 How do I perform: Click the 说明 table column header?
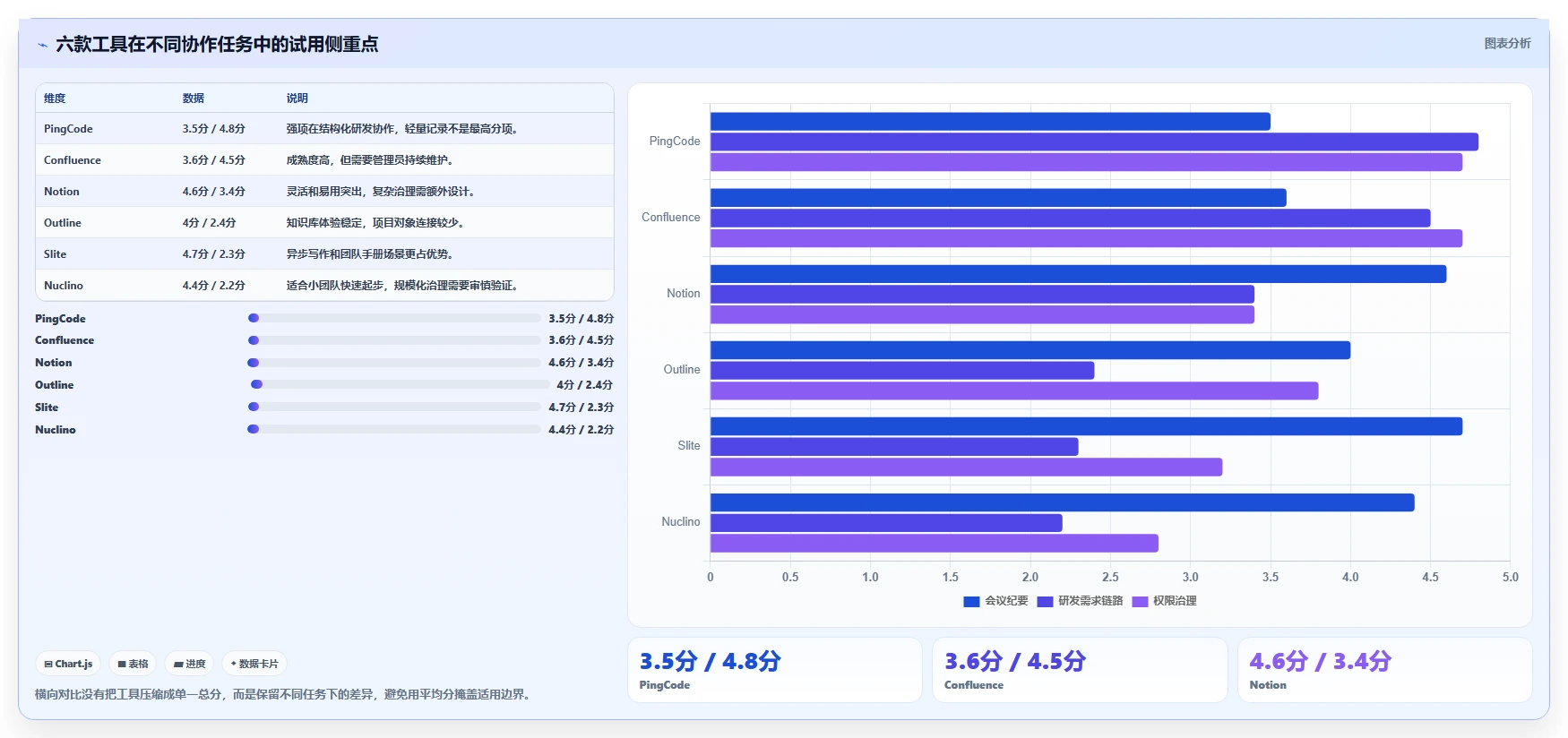tap(297, 99)
